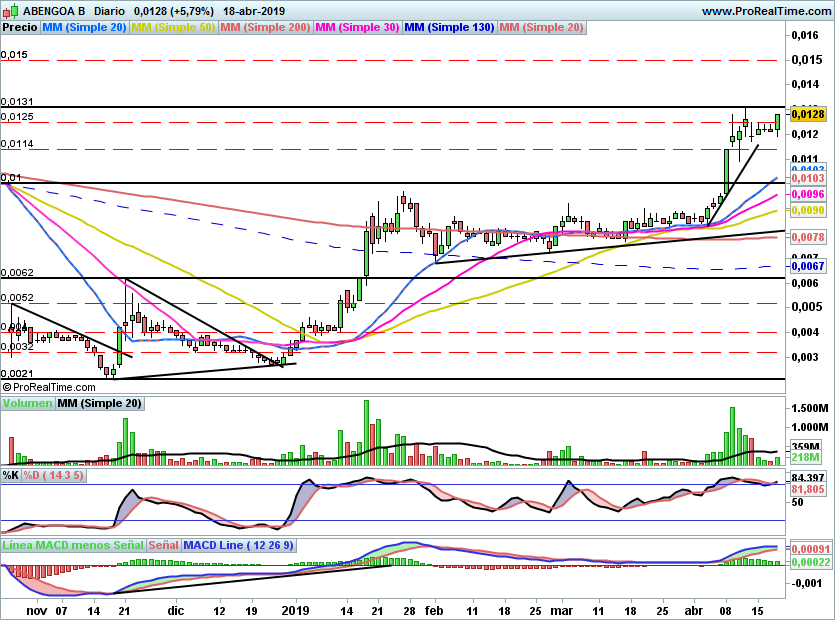Click the Diario timeframe text in header
The height and width of the screenshot is (620, 835).
(x=108, y=11)
